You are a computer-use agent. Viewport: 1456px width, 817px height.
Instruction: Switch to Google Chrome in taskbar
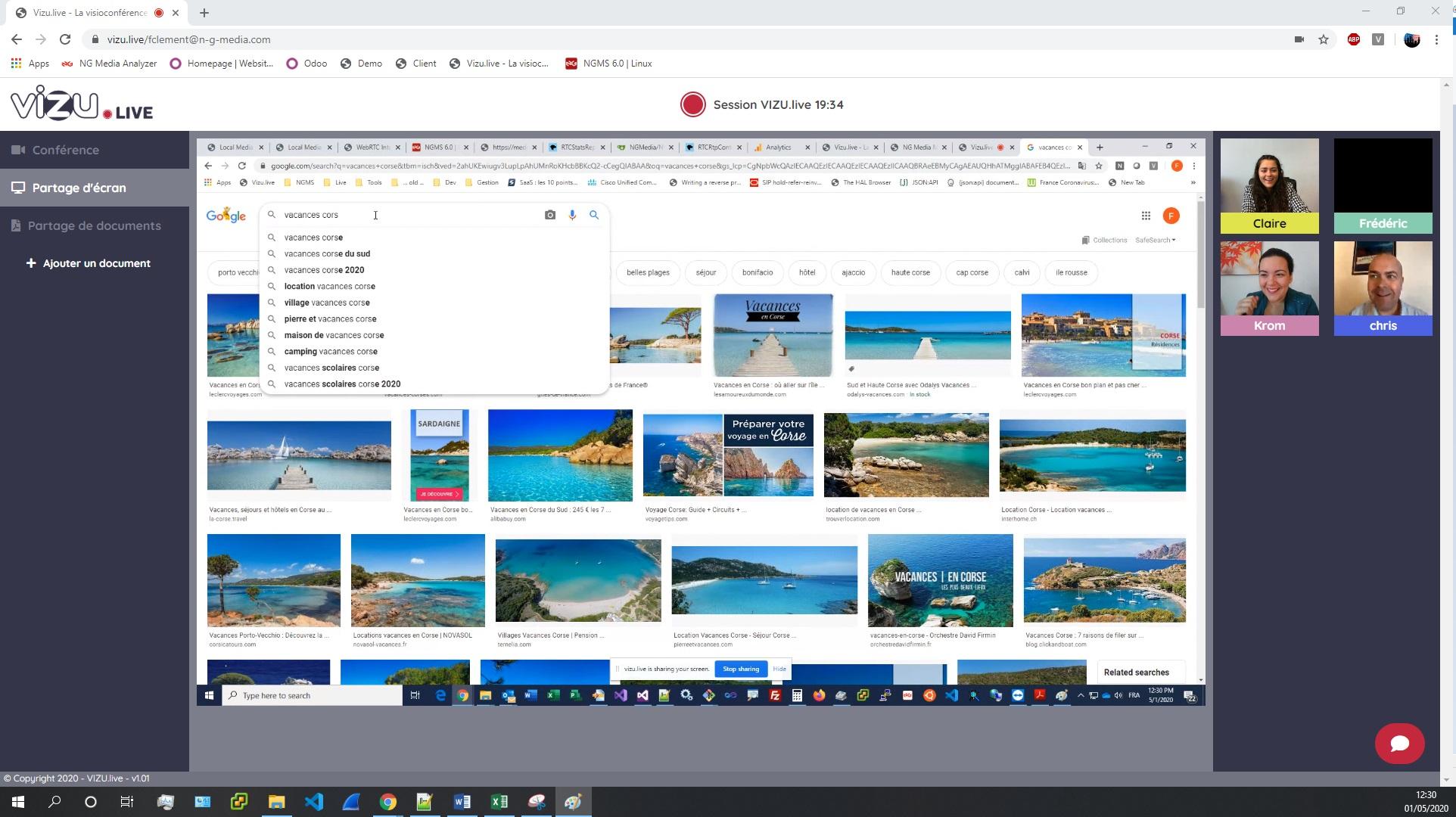[387, 802]
